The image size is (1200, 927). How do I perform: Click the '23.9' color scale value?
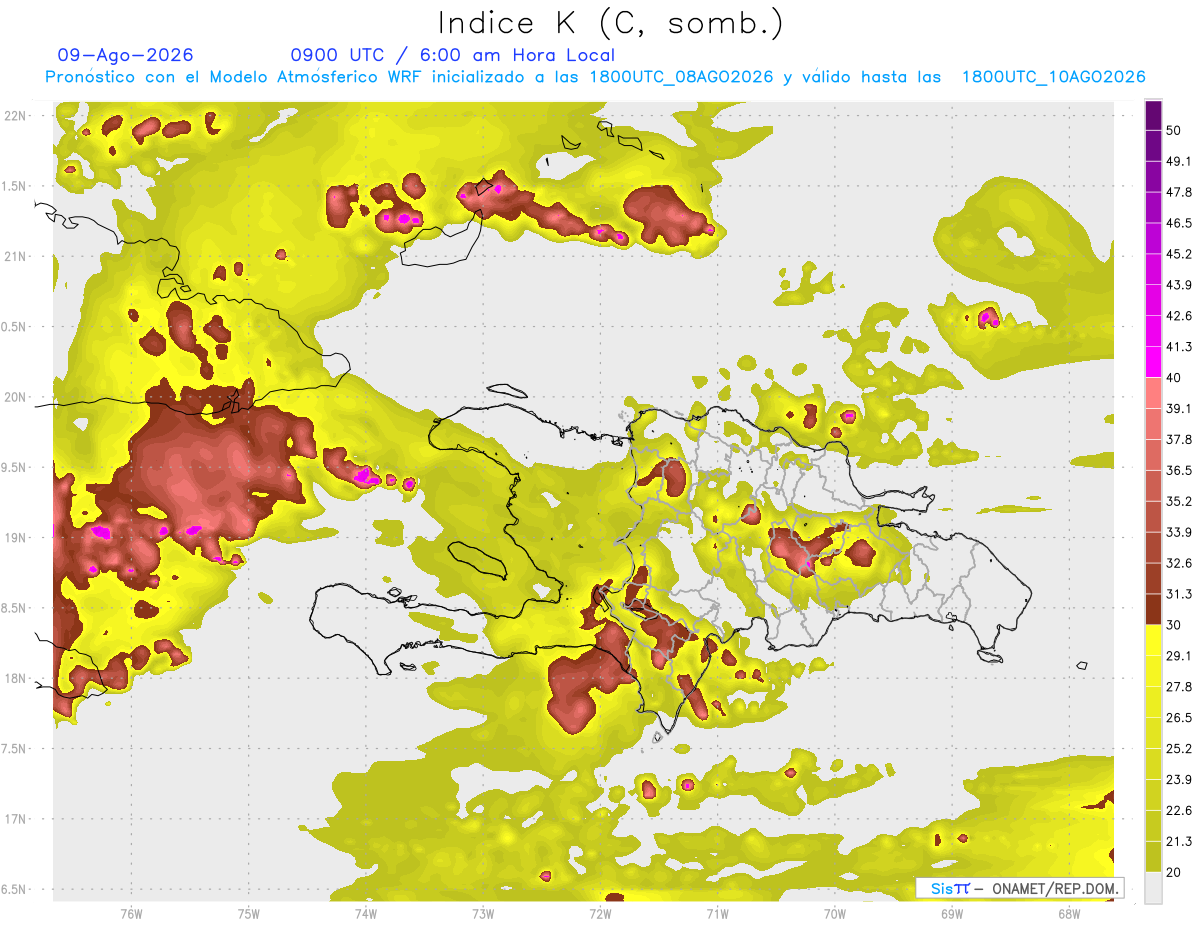click(1179, 779)
